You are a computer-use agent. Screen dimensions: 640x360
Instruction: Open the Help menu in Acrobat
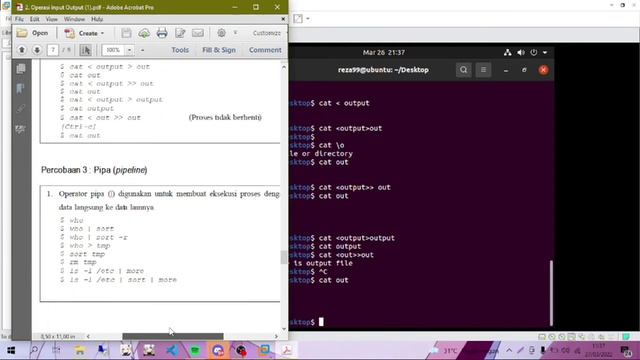pos(97,19)
